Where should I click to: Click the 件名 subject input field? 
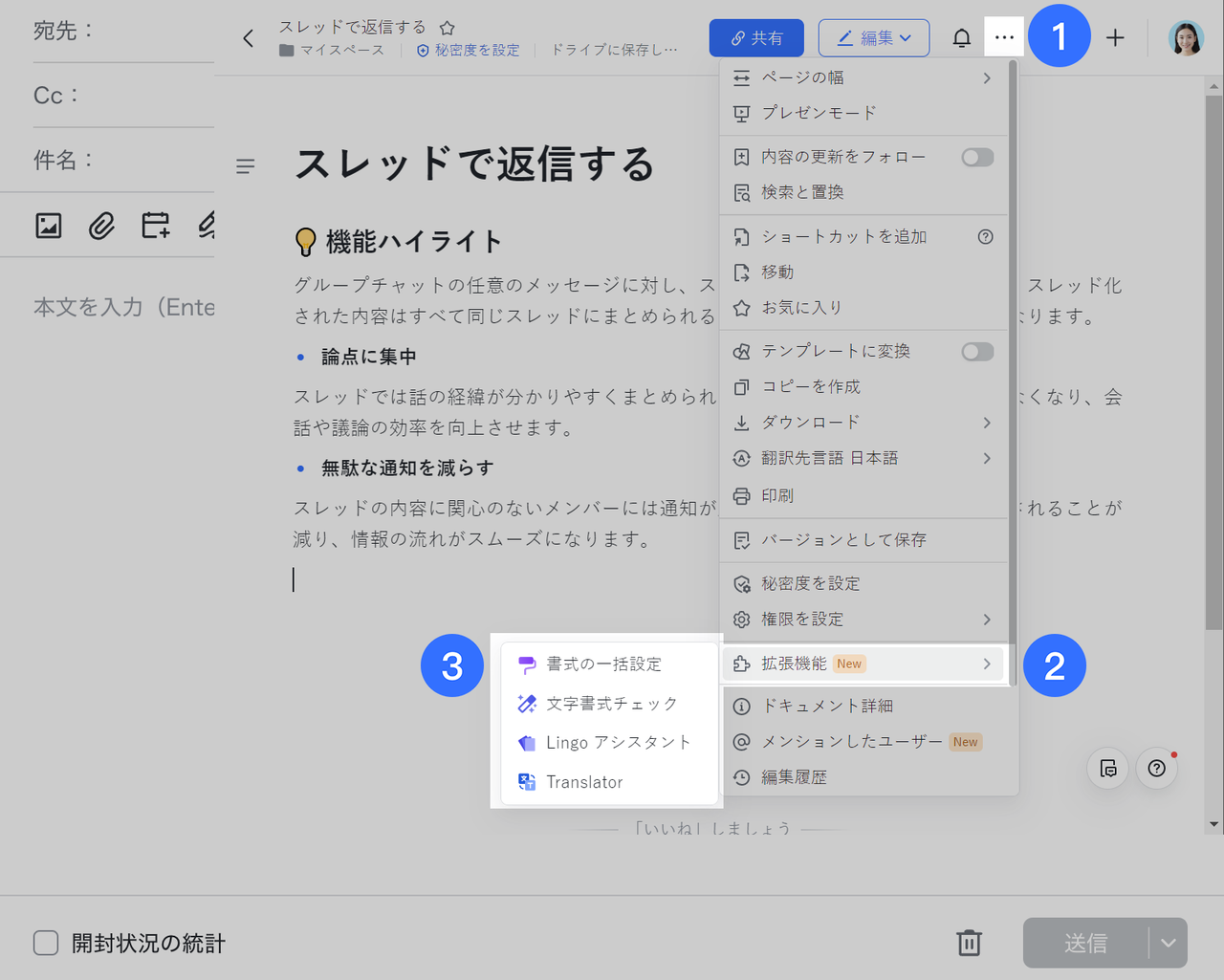pyautogui.click(x=153, y=160)
